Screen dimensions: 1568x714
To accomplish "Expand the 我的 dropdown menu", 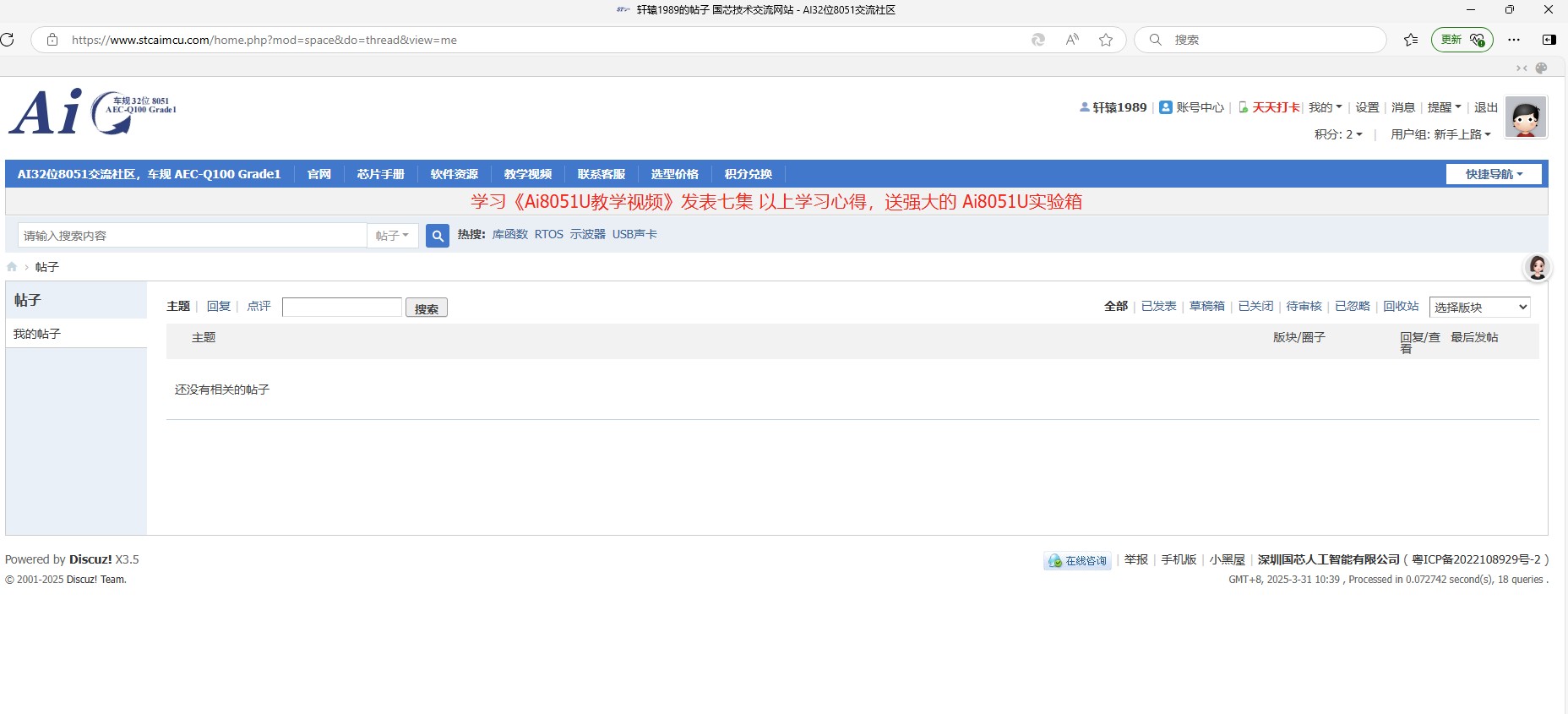I will pyautogui.click(x=1325, y=107).
